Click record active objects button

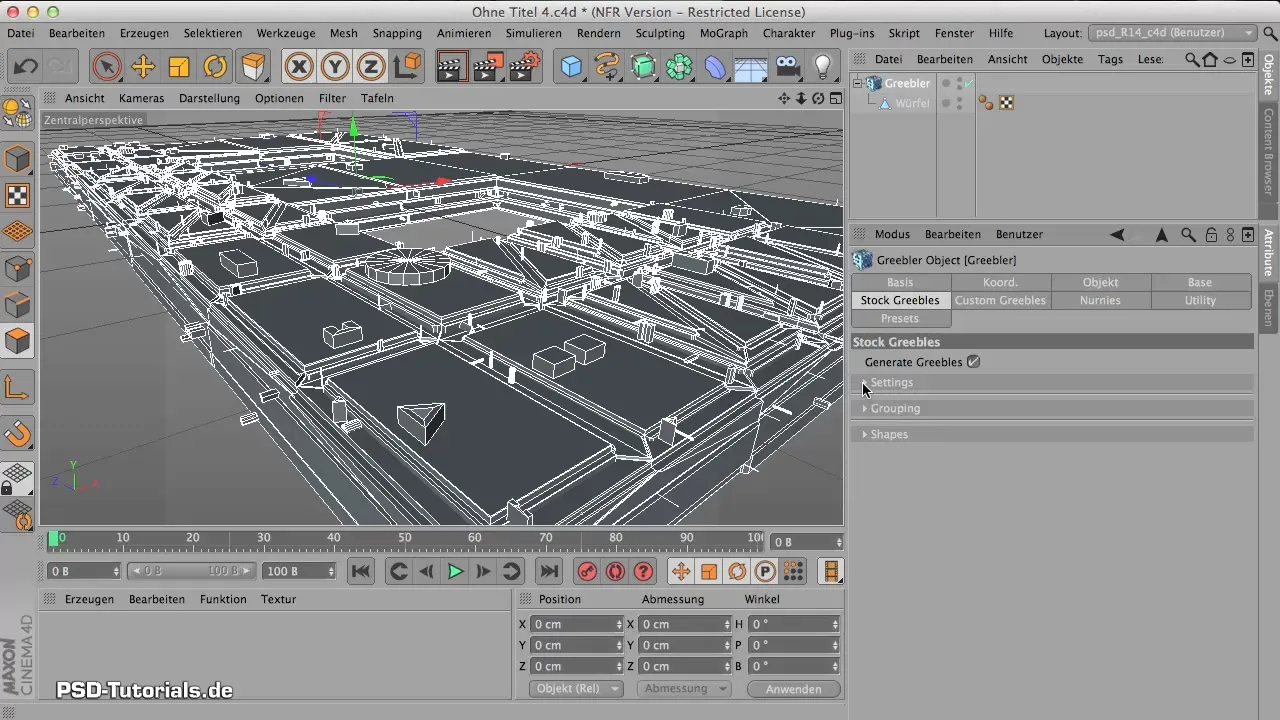coord(587,571)
